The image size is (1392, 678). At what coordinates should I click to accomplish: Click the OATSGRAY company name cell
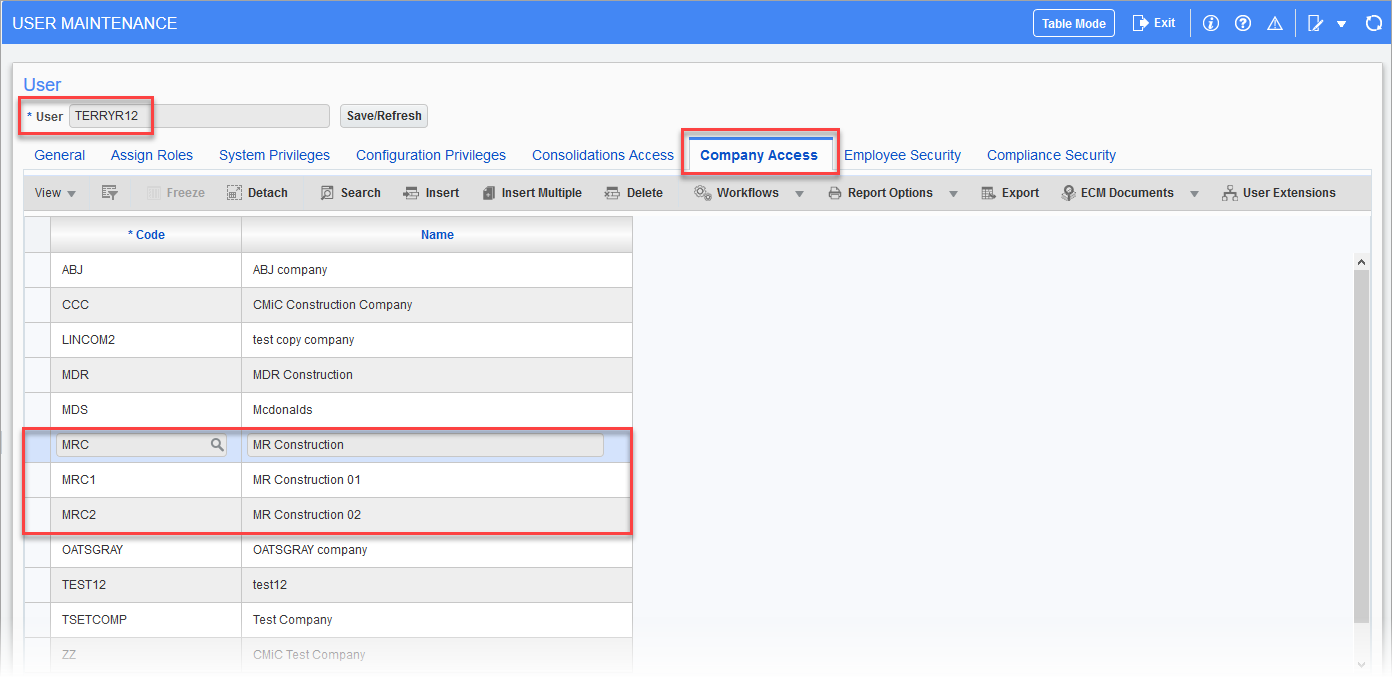point(437,550)
